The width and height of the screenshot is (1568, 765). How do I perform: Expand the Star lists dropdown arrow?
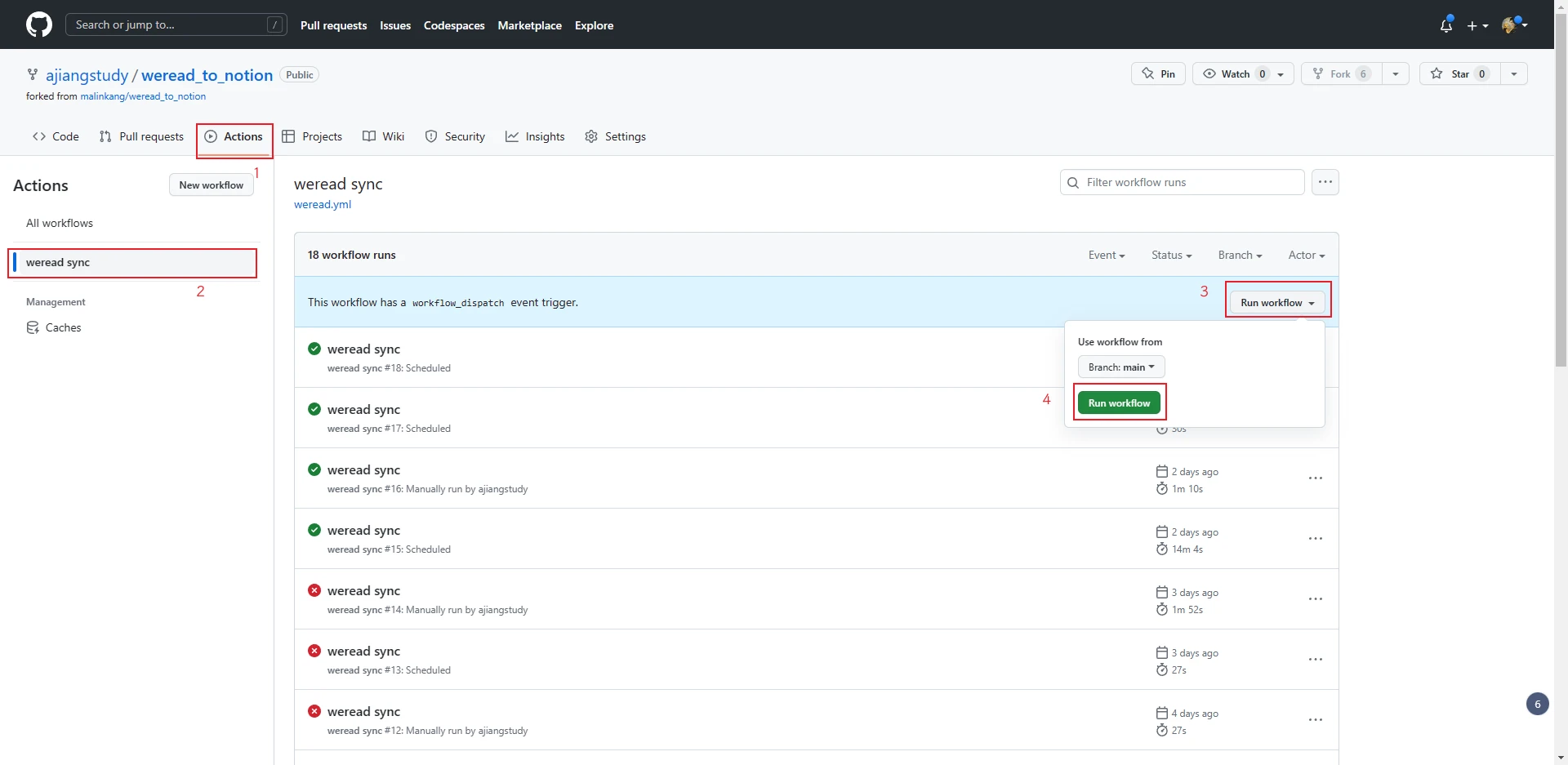[1514, 74]
